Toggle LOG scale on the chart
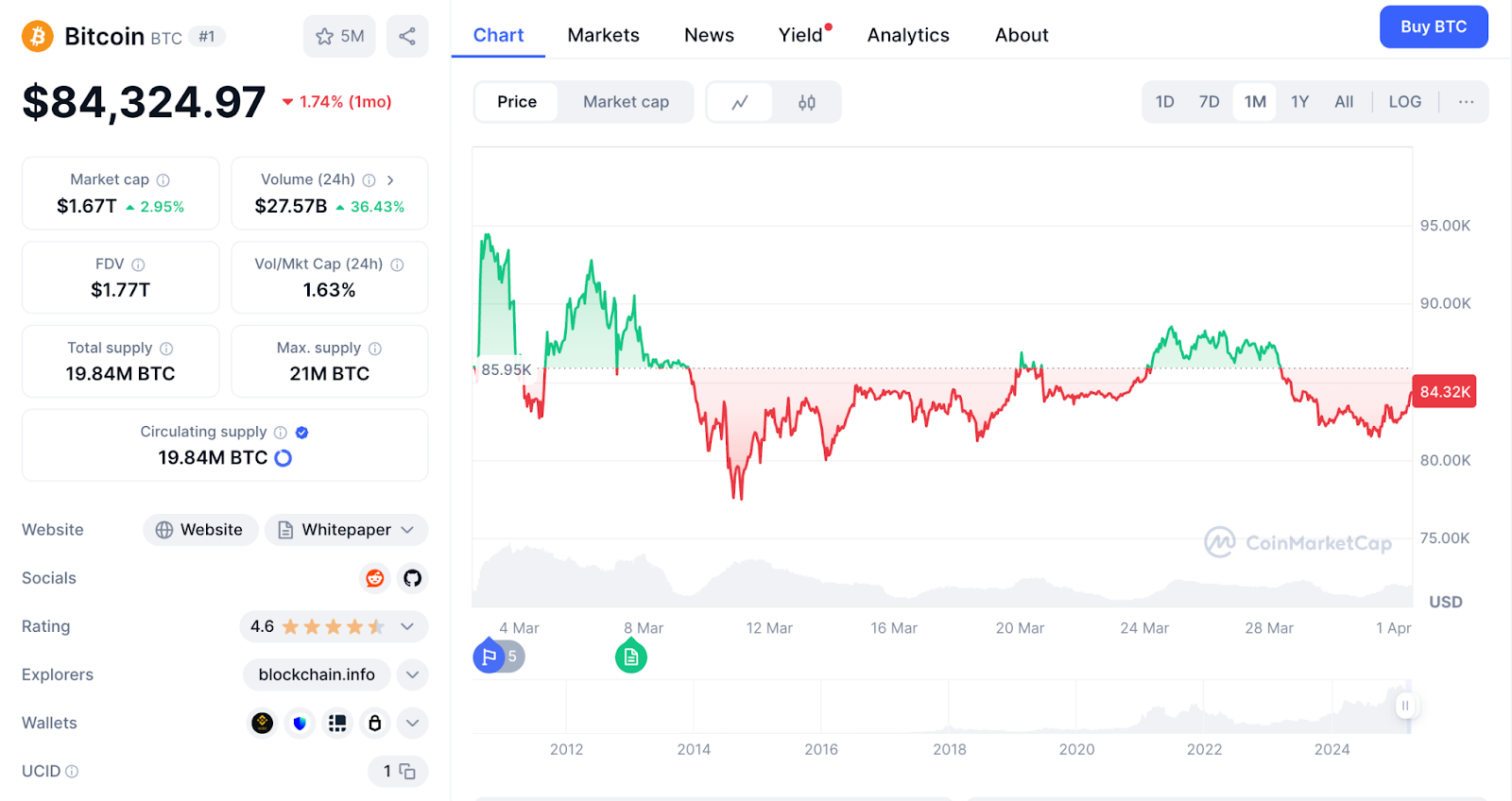 (x=1405, y=102)
